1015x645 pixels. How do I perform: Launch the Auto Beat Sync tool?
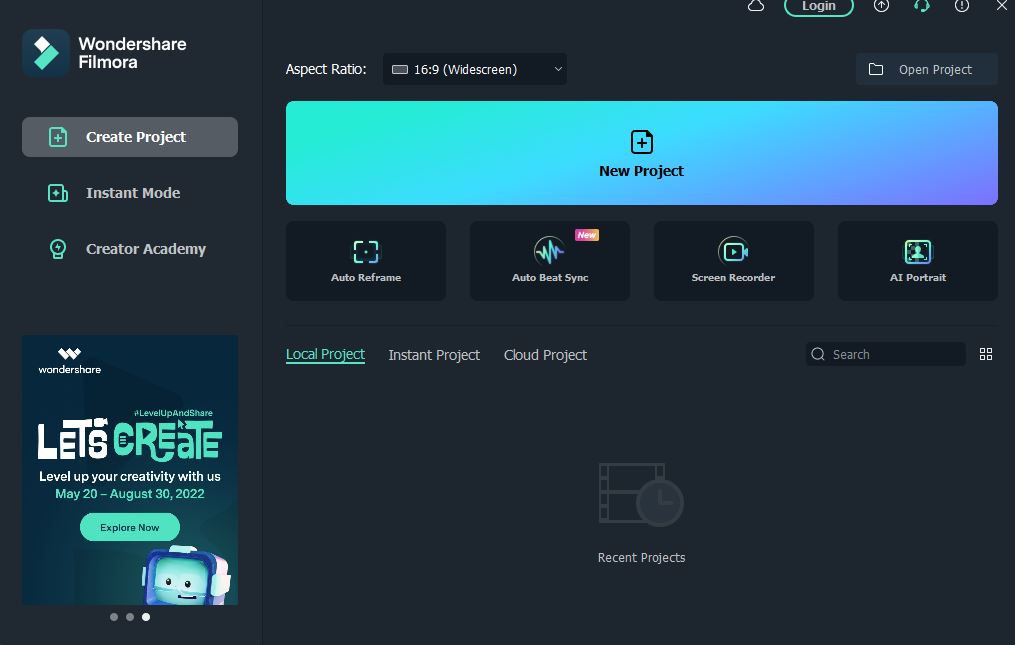tap(550, 260)
